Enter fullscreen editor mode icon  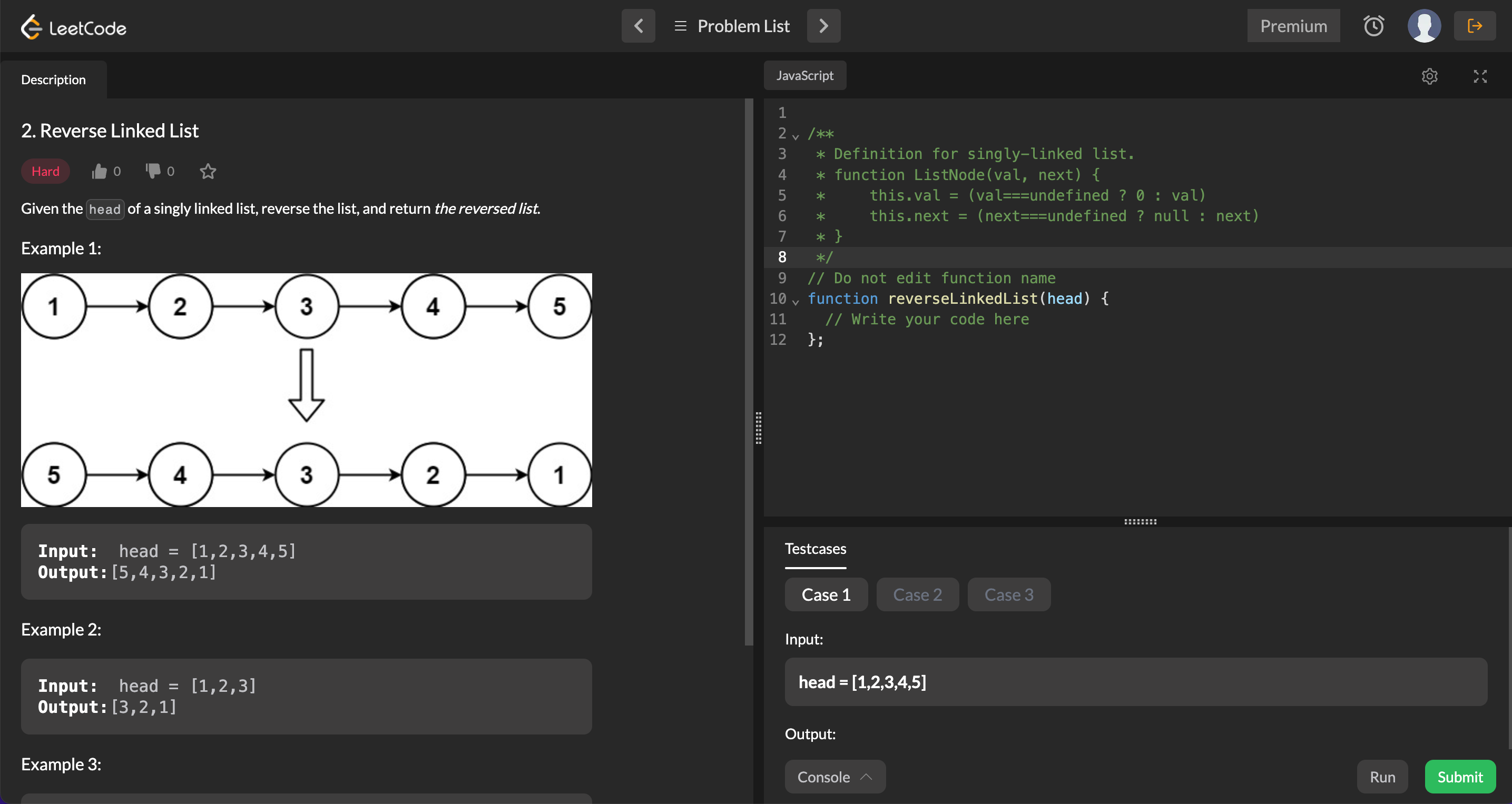[1480, 76]
